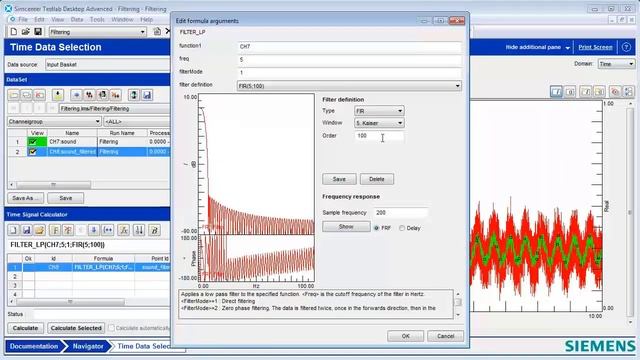Click the Sample frequency field showing 200
Image resolution: width=640 pixels, height=360 pixels.
click(401, 213)
